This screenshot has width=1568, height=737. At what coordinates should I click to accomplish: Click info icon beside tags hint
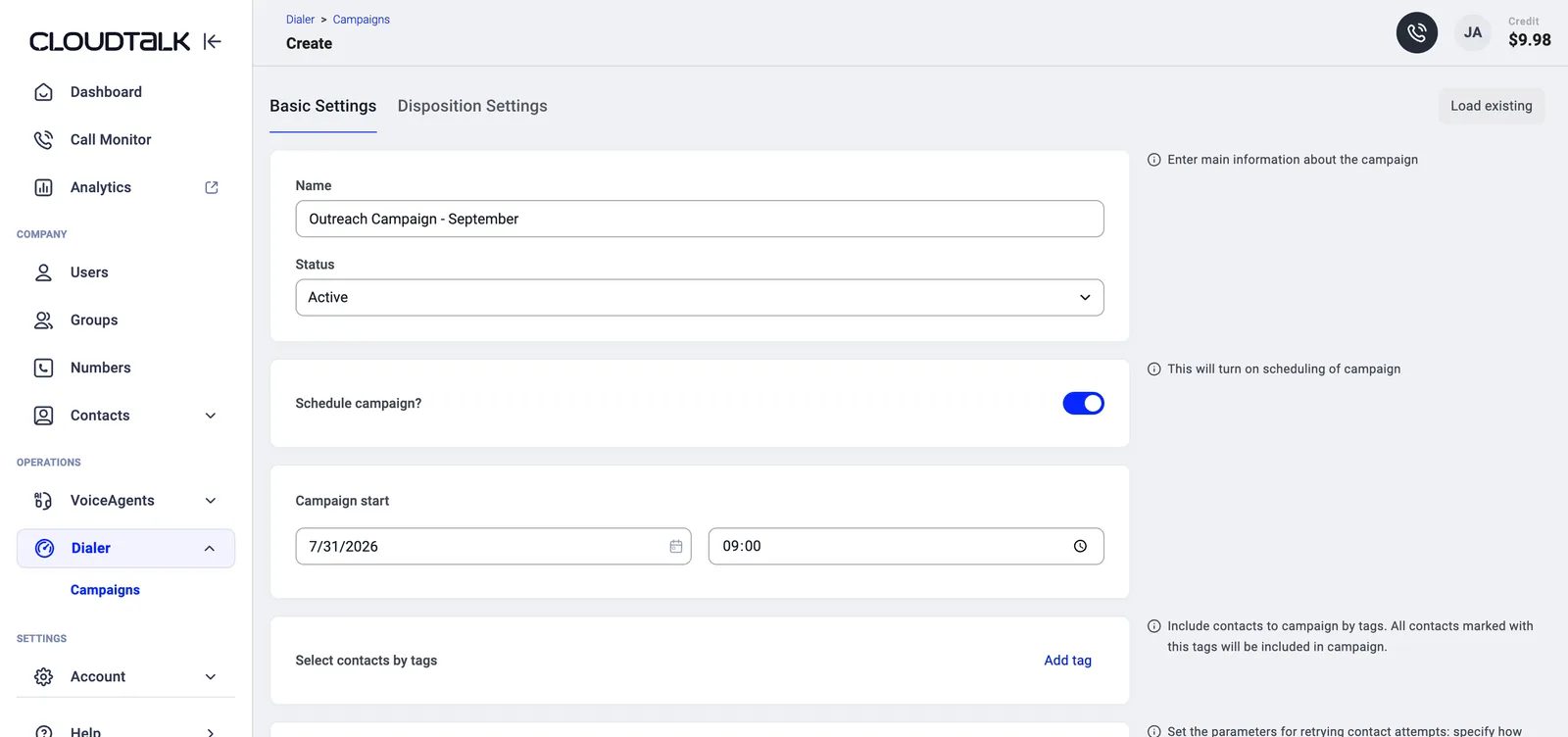click(1154, 626)
